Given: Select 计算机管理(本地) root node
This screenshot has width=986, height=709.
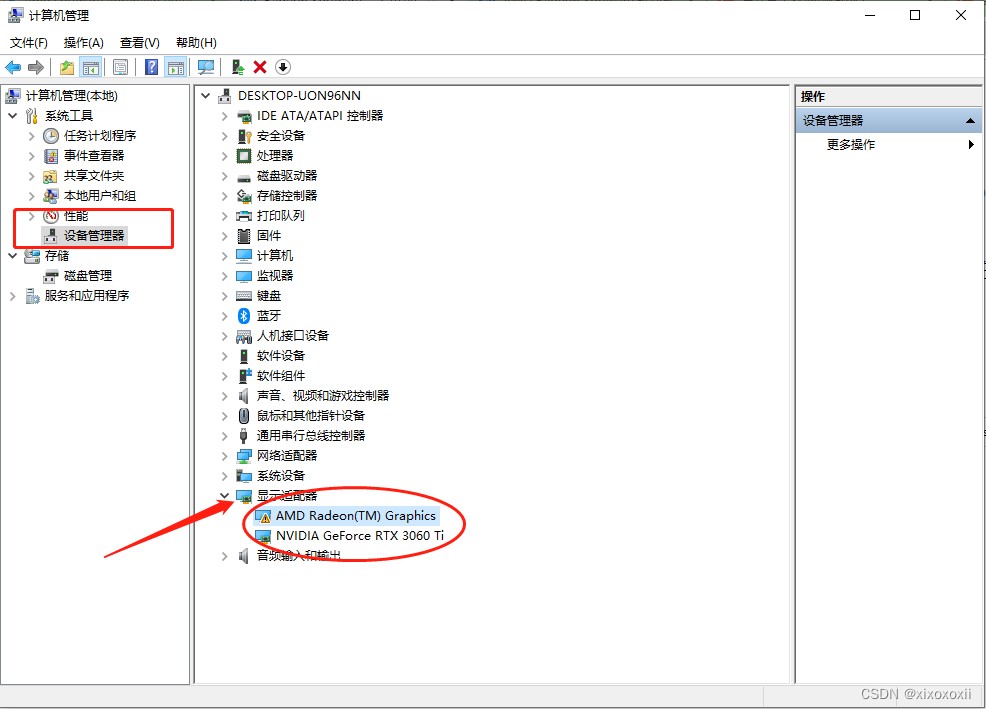Looking at the screenshot, I should coord(72,96).
